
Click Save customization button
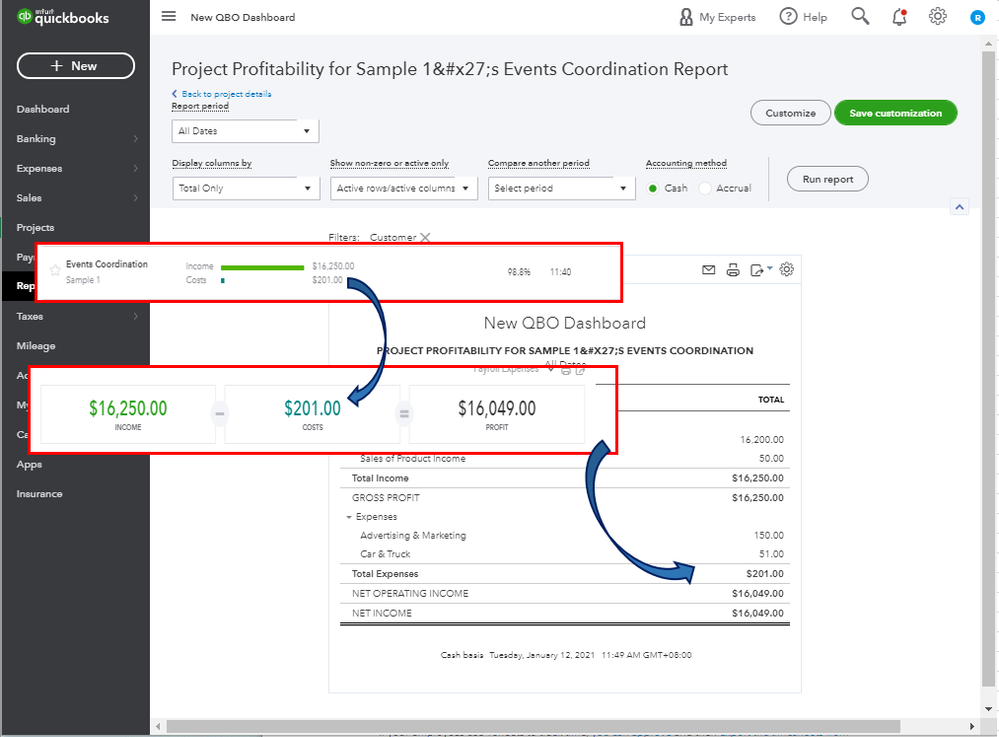(x=895, y=113)
